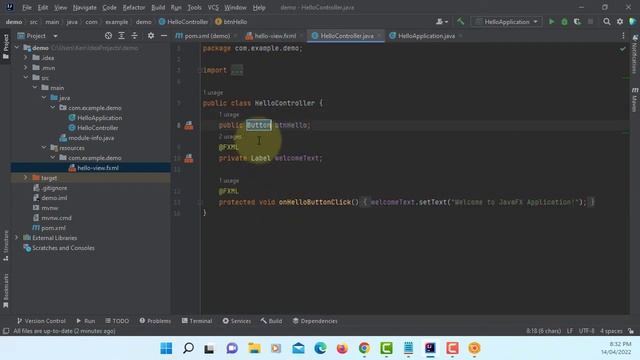Open Bookmarks tool window on left strip

6,291
